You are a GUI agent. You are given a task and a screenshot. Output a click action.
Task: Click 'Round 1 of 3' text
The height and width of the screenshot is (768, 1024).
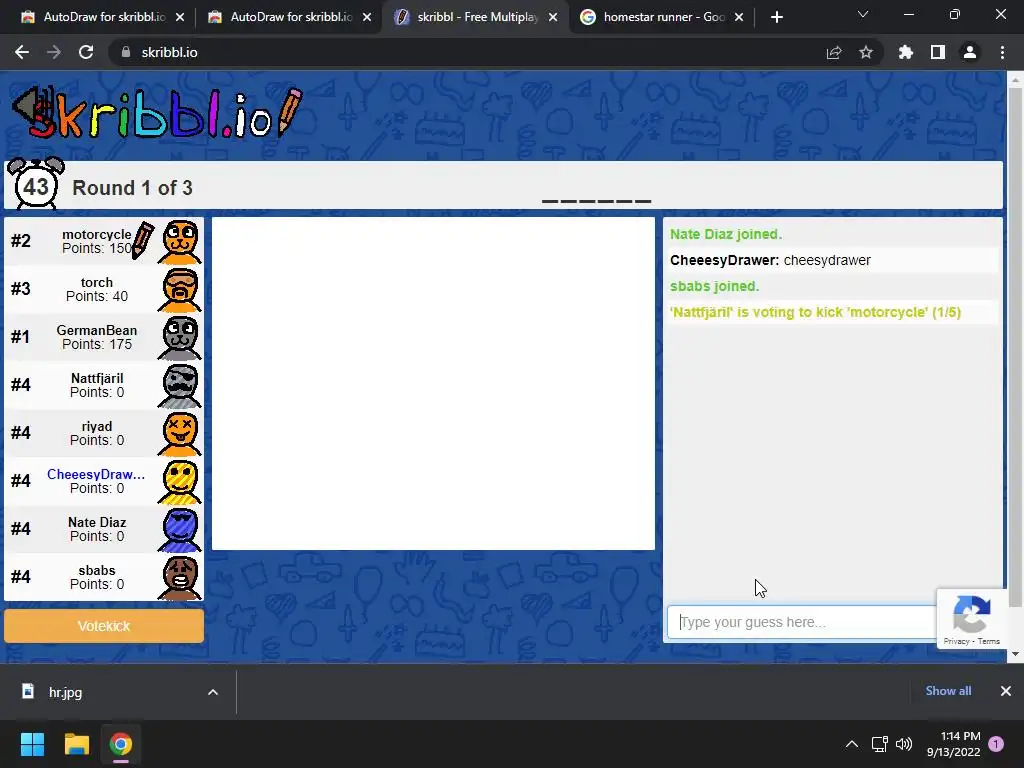pos(132,188)
